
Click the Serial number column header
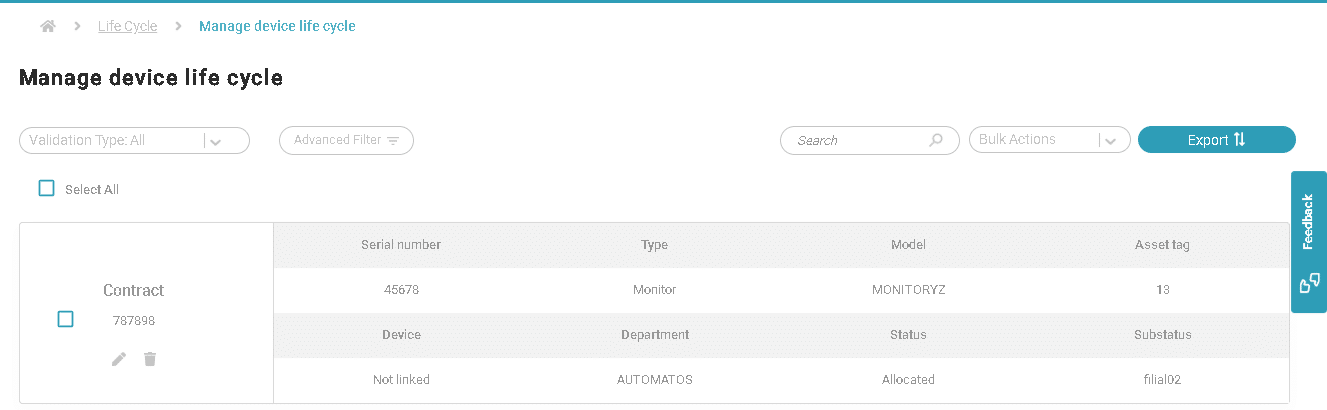[400, 245]
